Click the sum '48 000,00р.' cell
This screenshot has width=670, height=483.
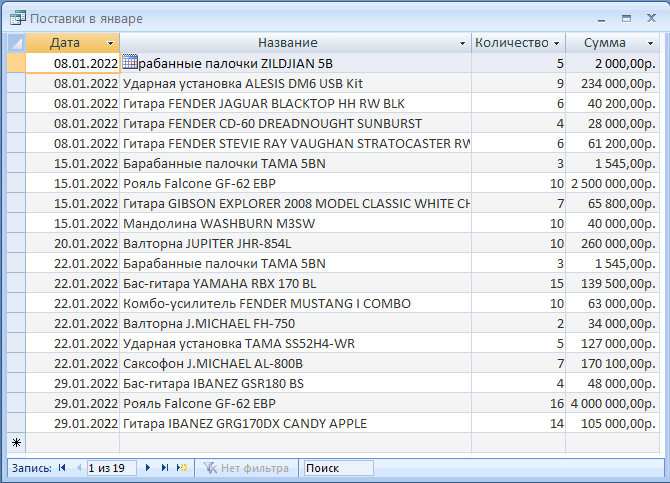click(612, 383)
